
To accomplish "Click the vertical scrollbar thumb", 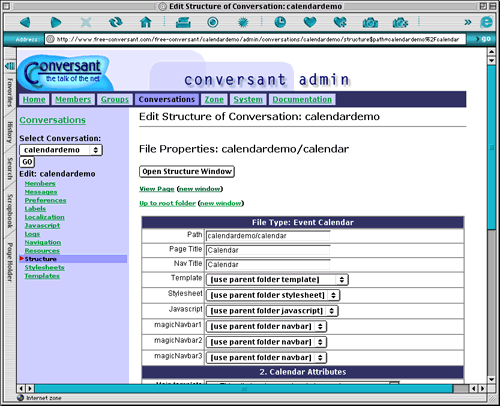I will pyautogui.click(x=491, y=147).
